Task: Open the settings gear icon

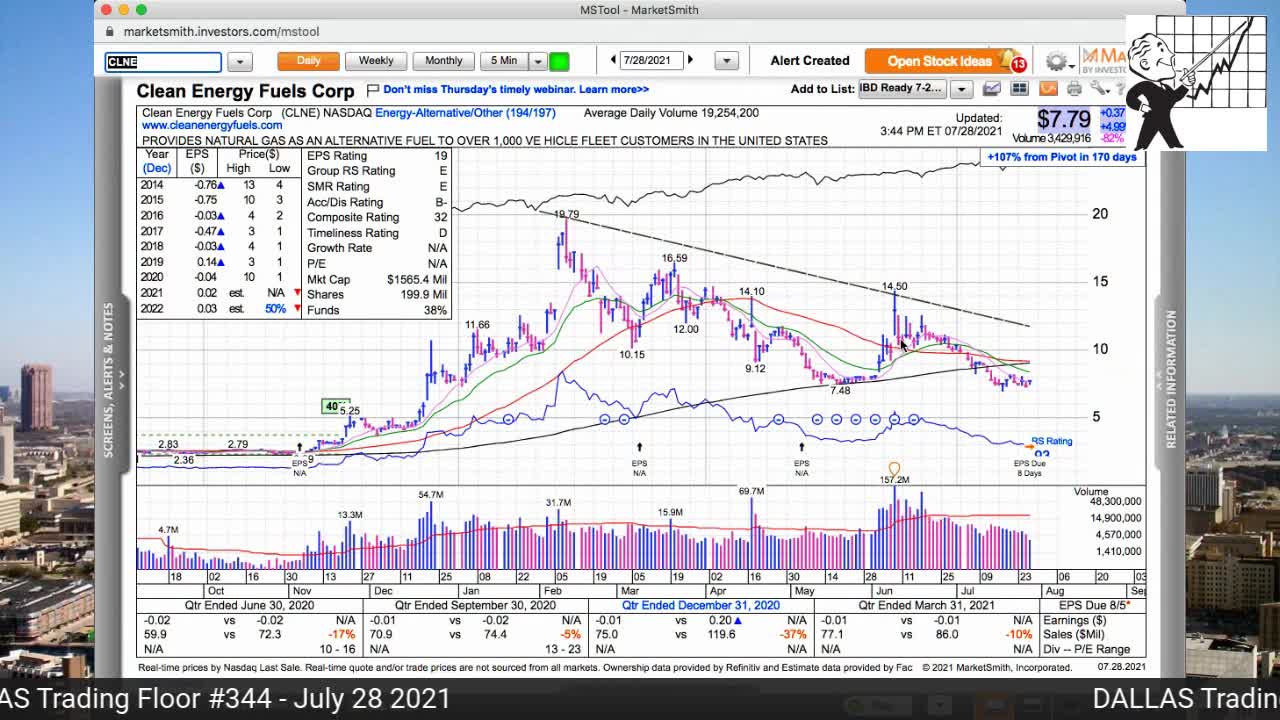Action: tap(1055, 62)
